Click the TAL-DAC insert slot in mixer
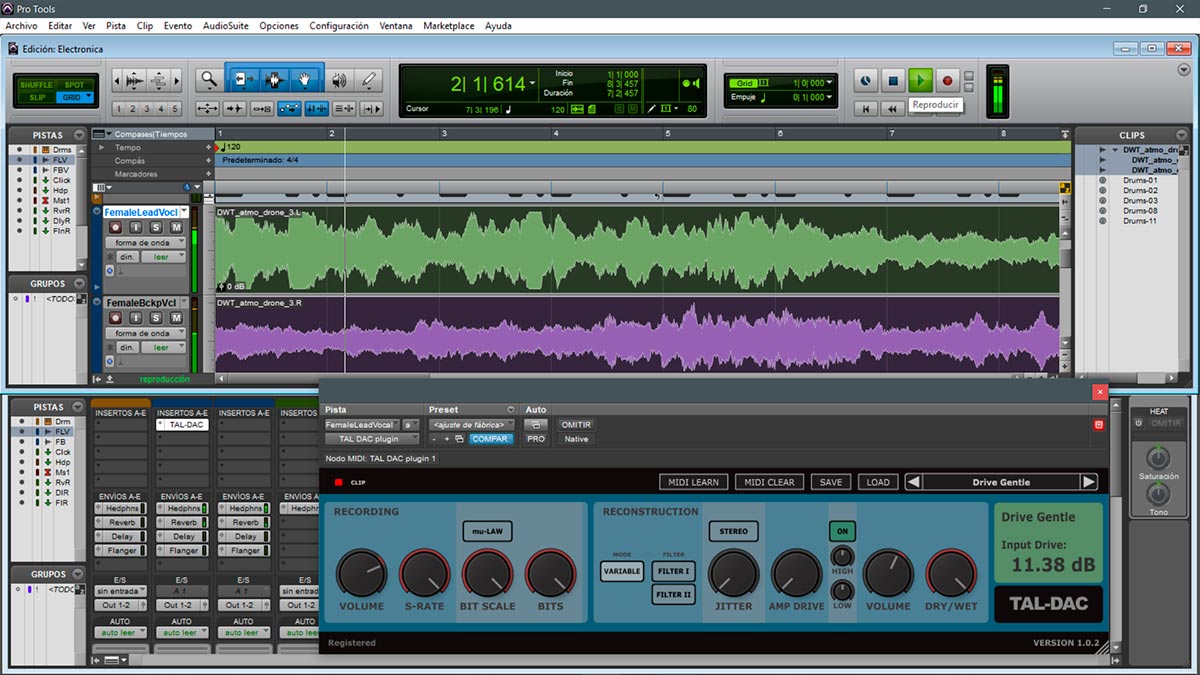Screen dimensions: 1200x675 [181, 424]
